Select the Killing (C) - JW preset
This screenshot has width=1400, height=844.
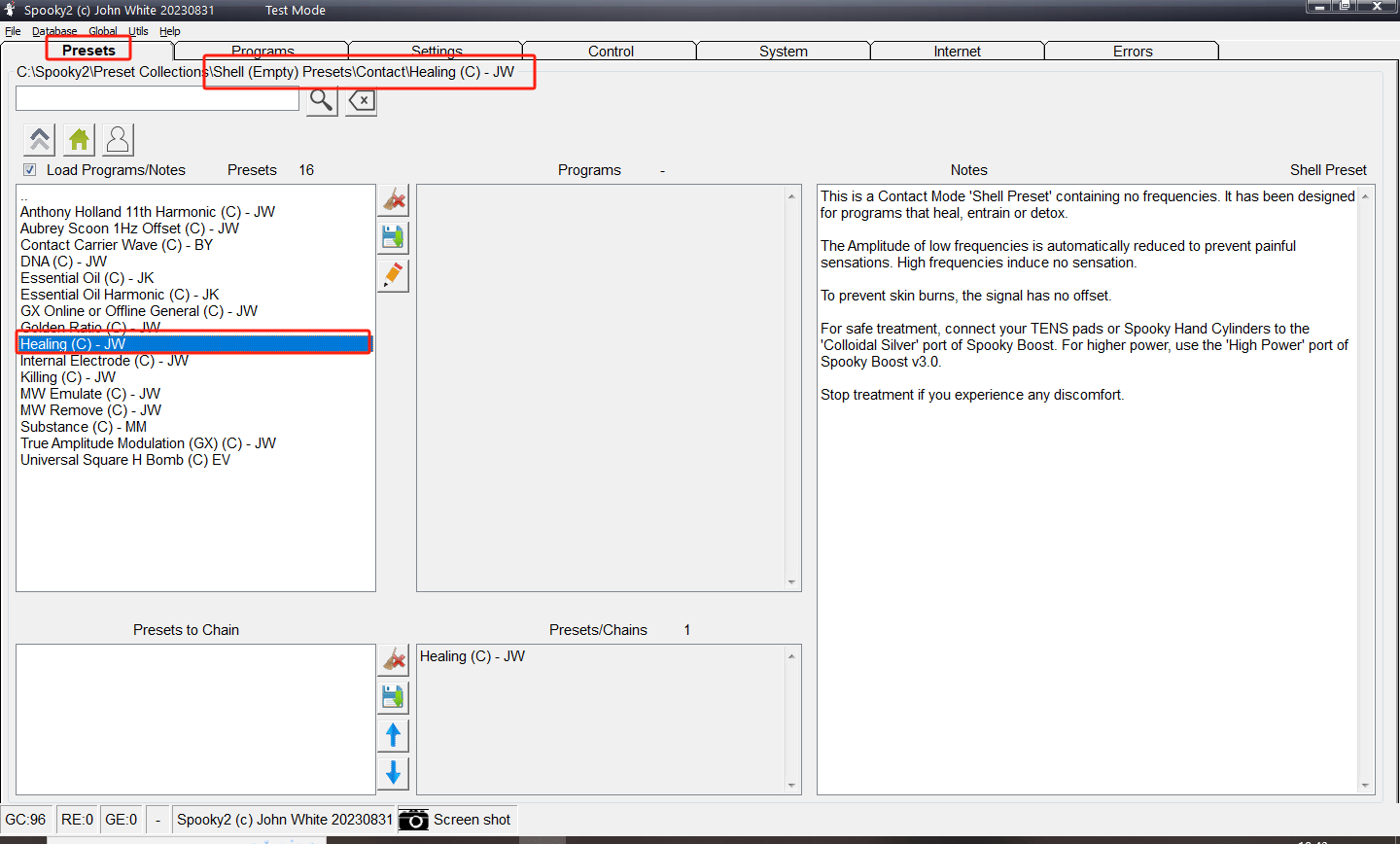tap(68, 377)
